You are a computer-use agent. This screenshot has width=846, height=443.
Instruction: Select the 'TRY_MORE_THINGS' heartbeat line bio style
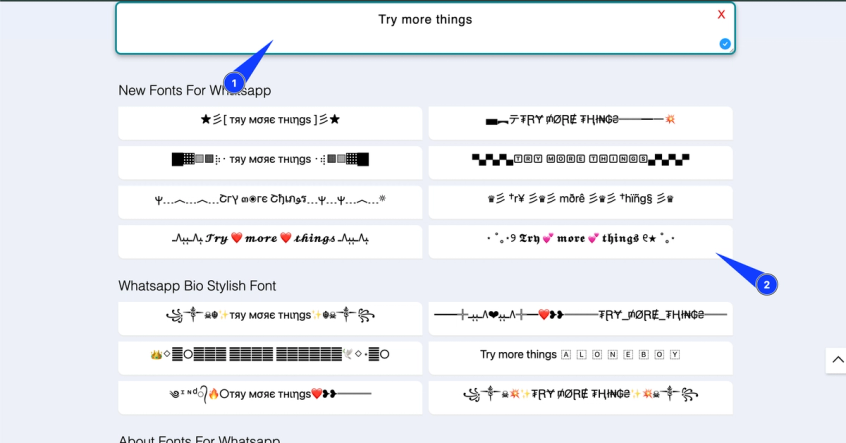(581, 318)
